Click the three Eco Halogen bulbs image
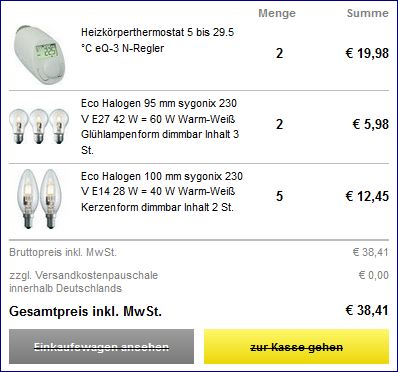 coord(39,126)
